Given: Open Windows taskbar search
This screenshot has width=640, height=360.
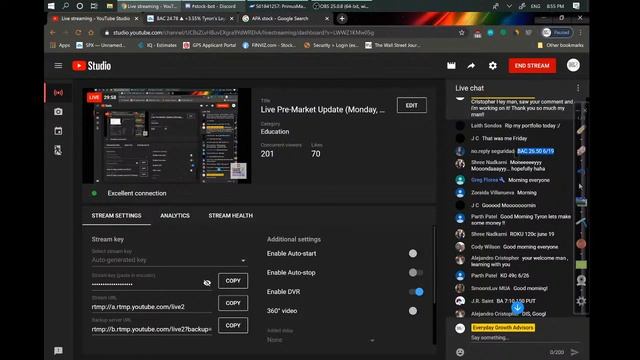Looking at the screenshot, I should point(66,6).
